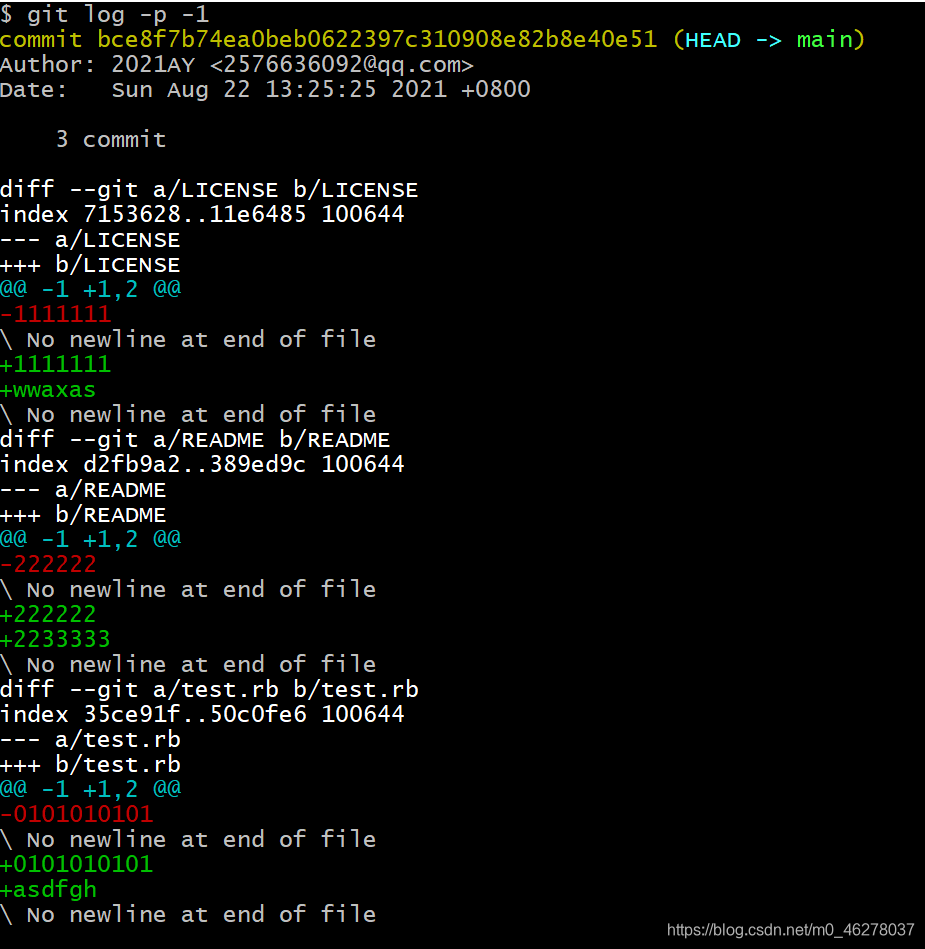Click the '--- a/LICENSE' line

coord(90,240)
